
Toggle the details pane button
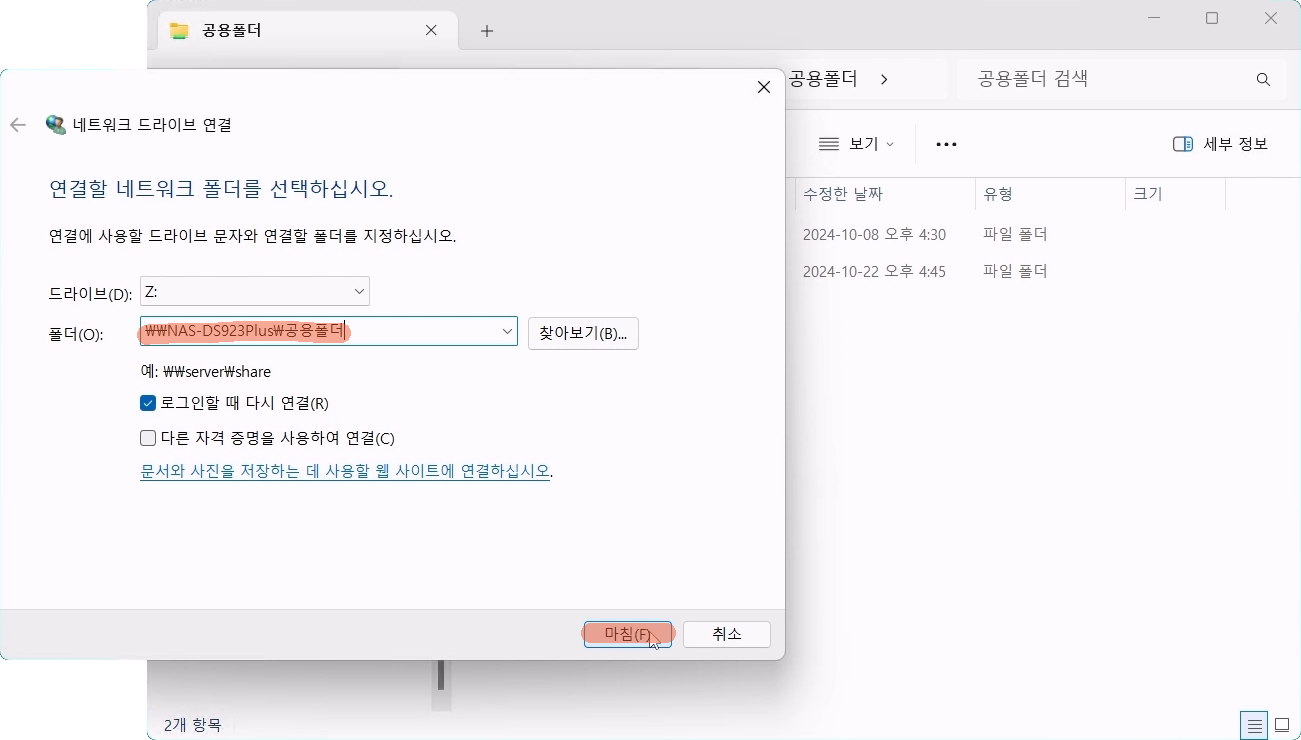coord(1220,144)
